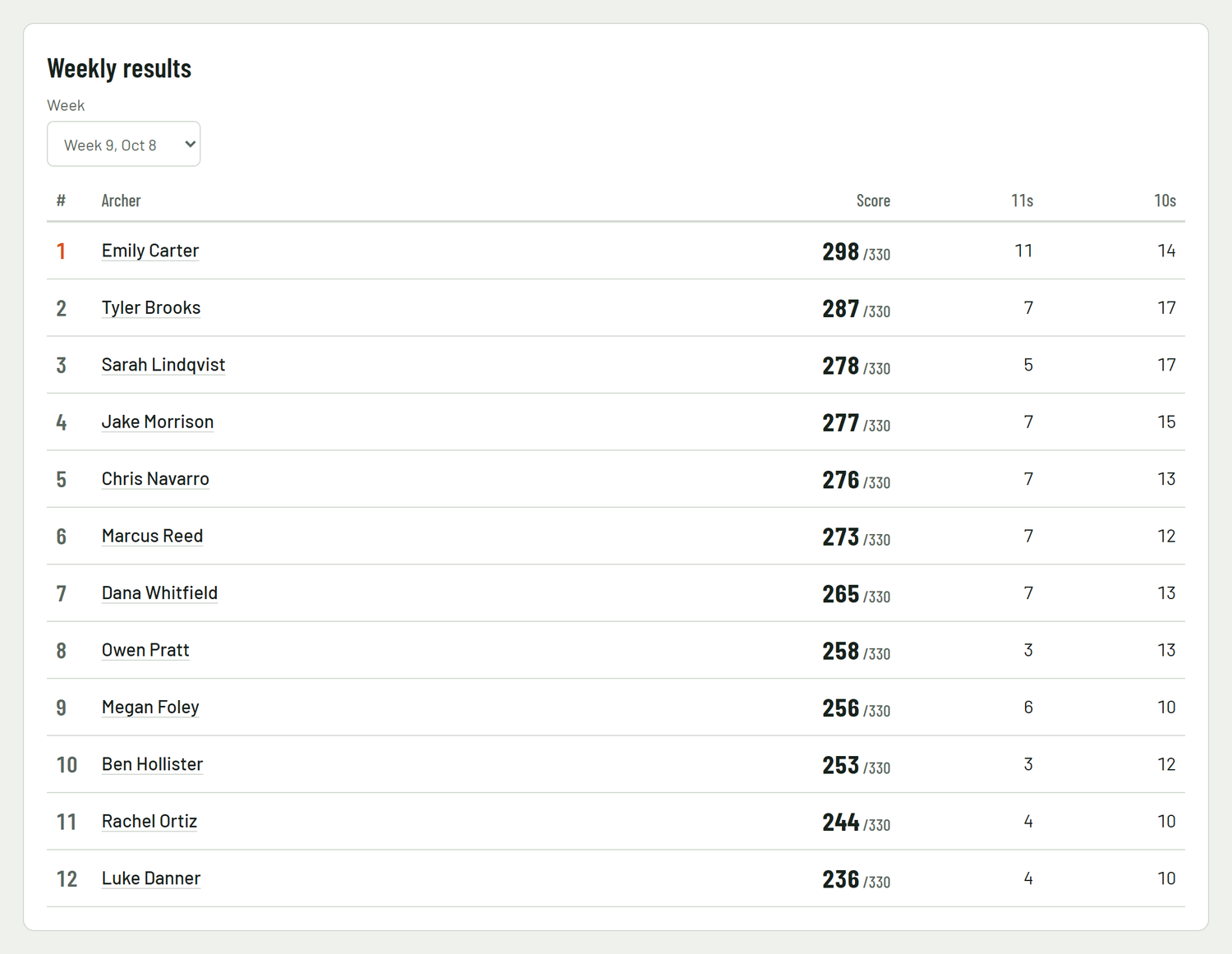Screen dimensions: 1232x954
Task: Select the Owen Pratt link
Action: 145,650
